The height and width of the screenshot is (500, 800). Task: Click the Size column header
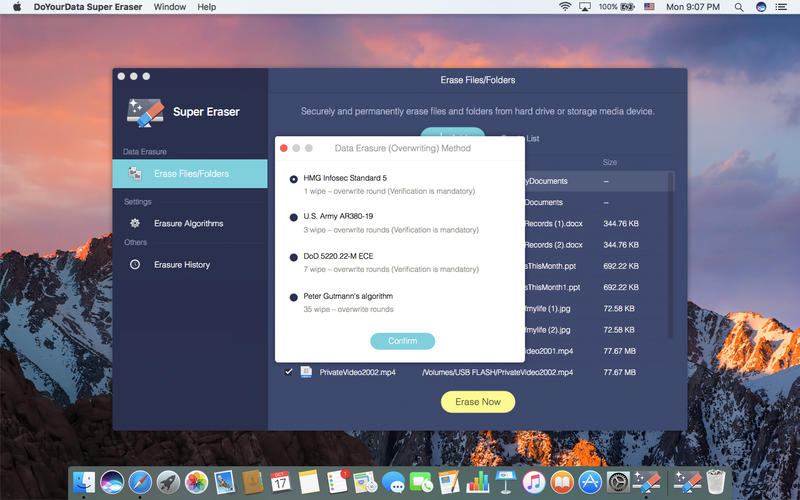tap(610, 162)
